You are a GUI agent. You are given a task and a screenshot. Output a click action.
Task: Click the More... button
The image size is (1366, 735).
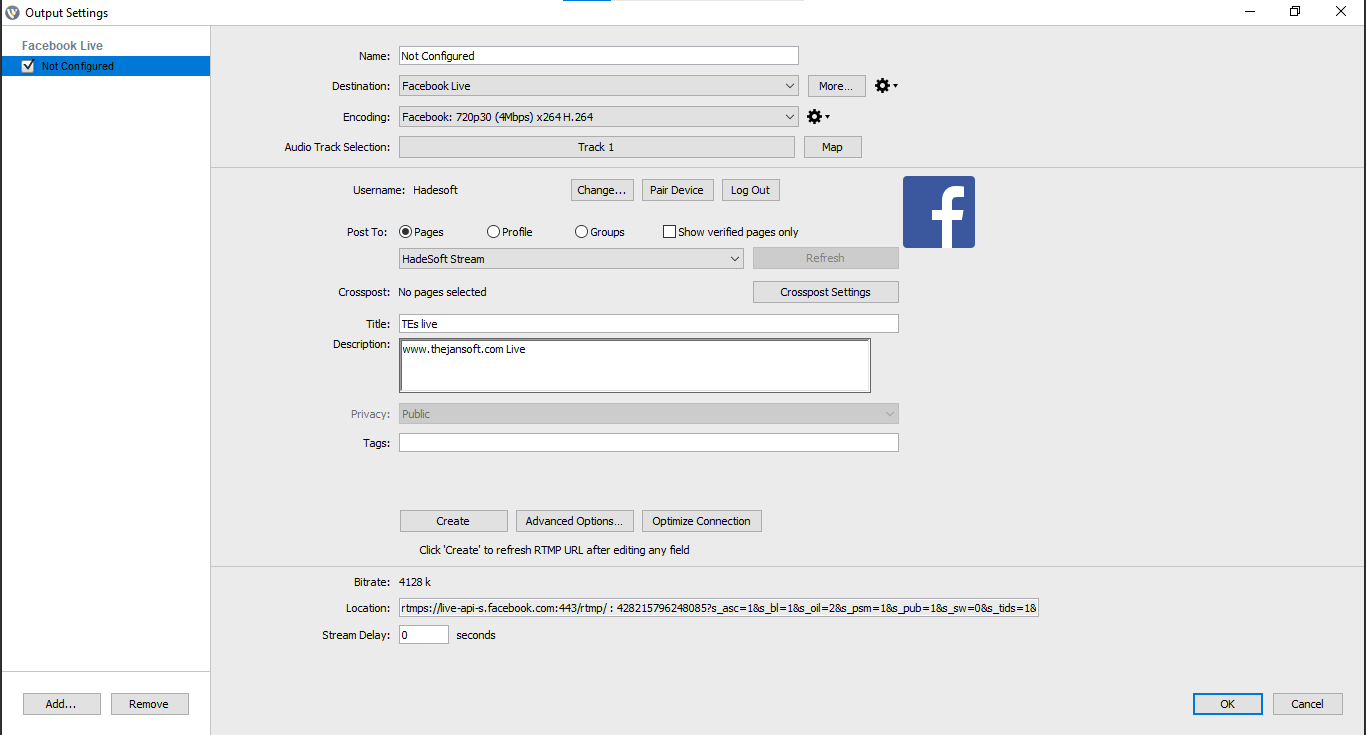pos(836,86)
